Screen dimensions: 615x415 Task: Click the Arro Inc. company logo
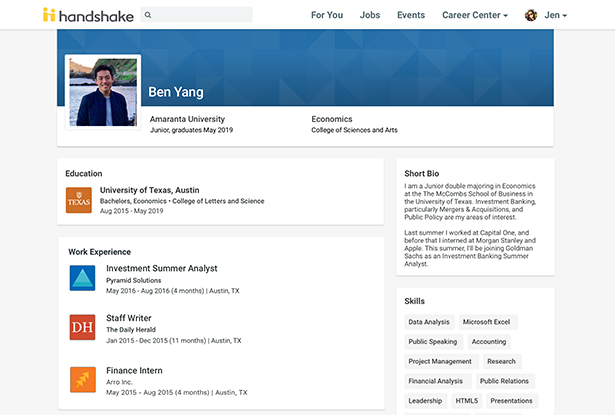[82, 380]
